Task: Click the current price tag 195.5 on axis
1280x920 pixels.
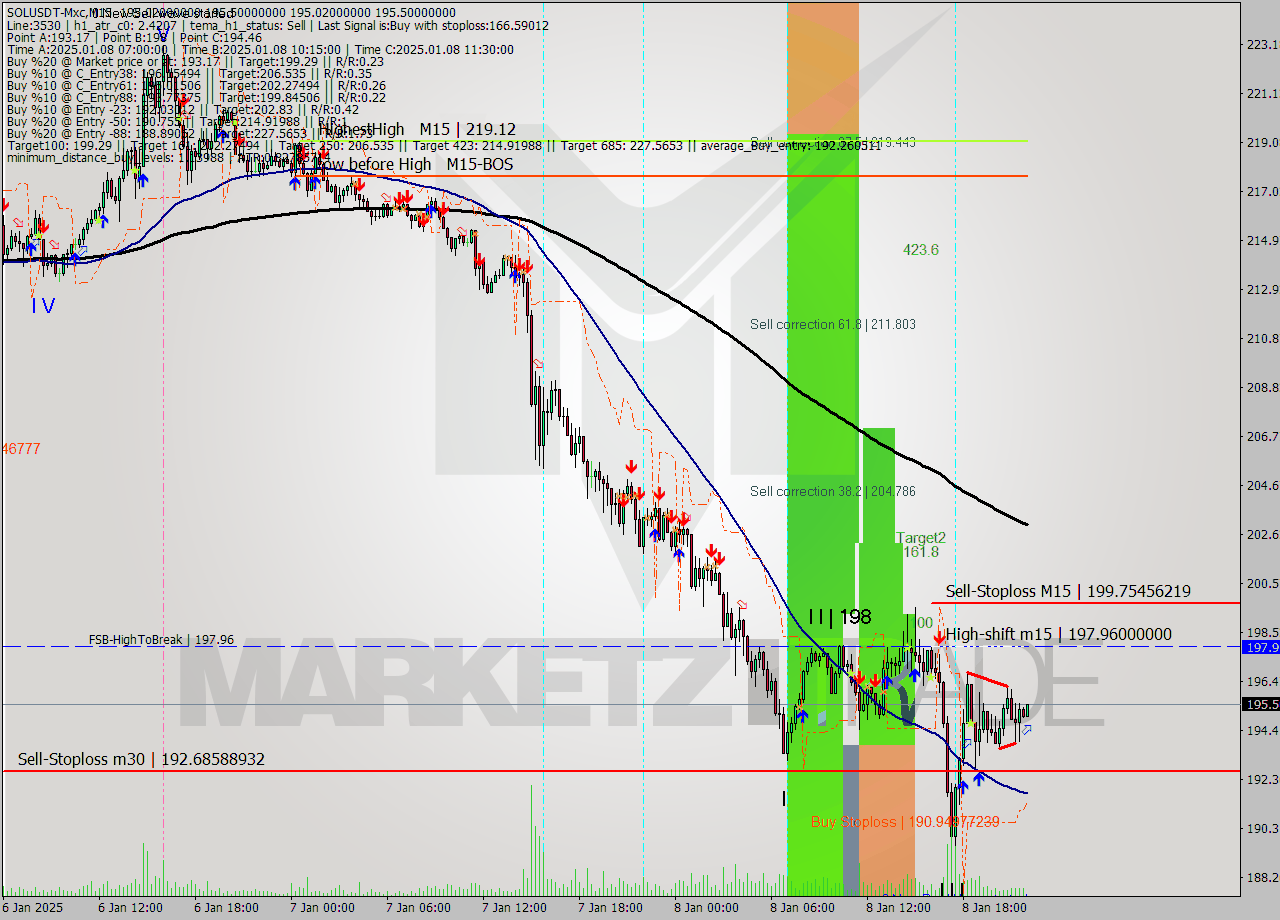Action: point(1261,704)
